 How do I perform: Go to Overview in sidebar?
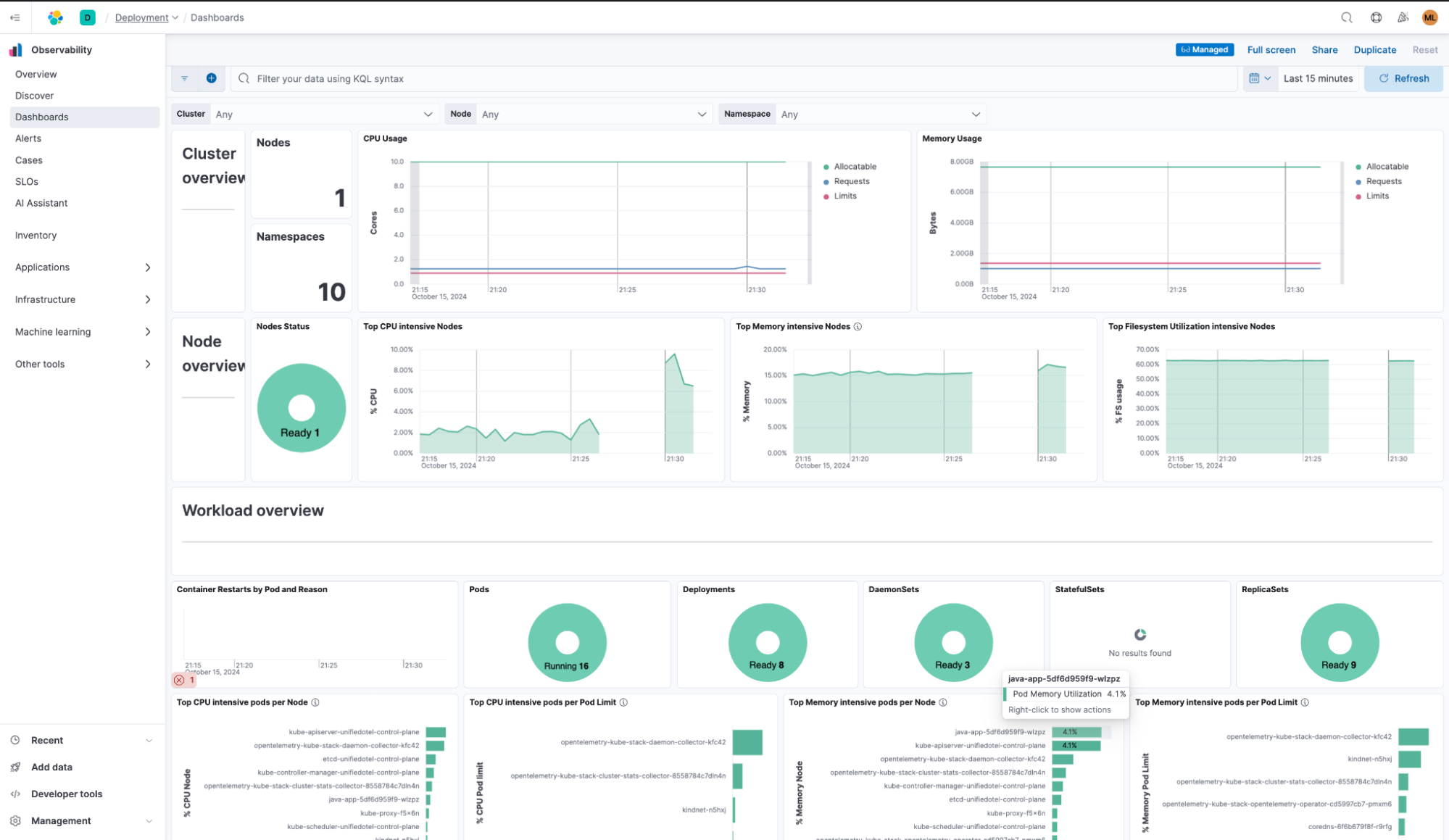[36, 74]
